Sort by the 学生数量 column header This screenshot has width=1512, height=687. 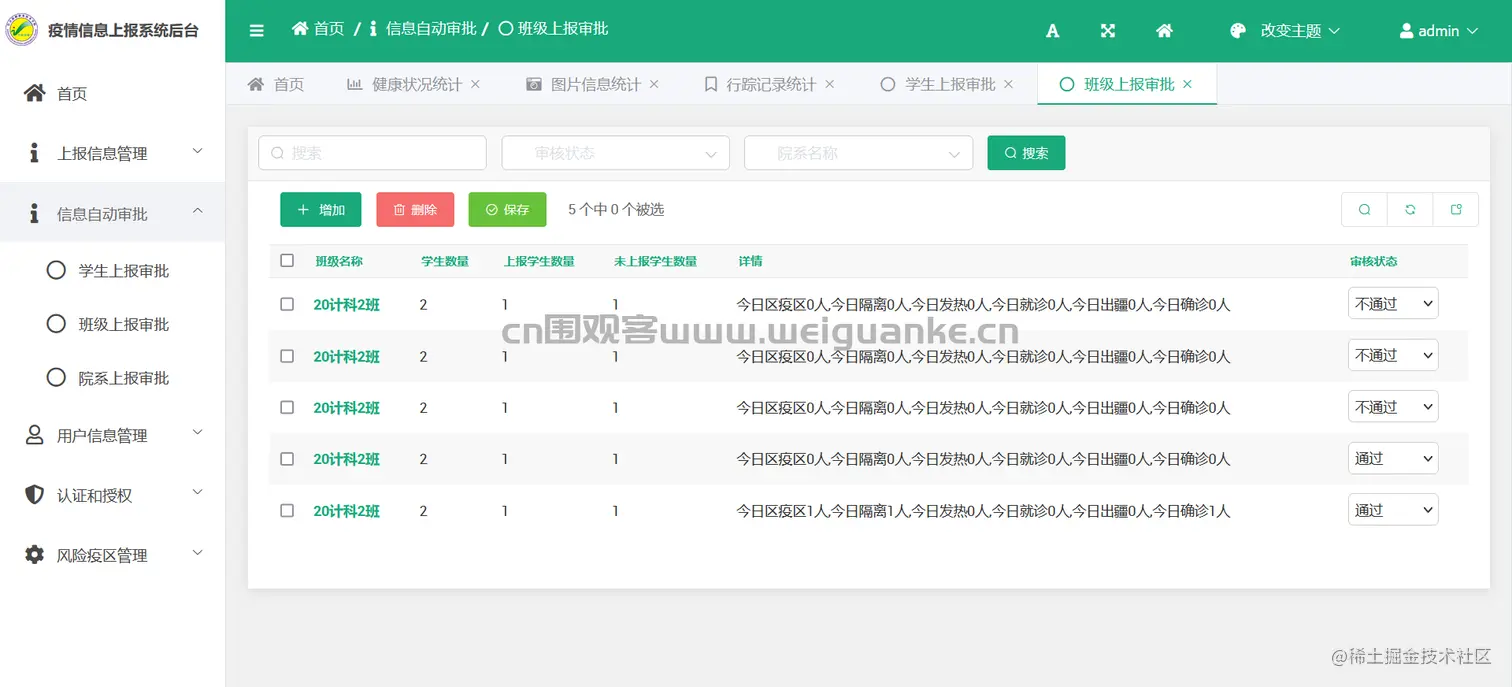tap(445, 261)
